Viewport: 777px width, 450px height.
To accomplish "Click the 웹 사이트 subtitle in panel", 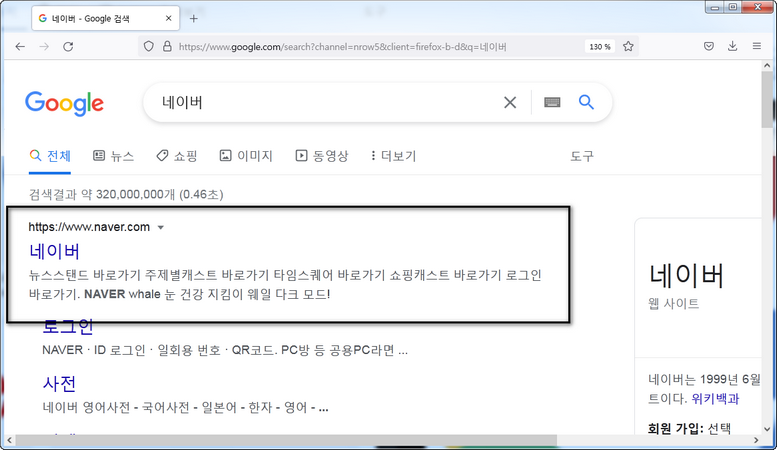I will pos(673,303).
